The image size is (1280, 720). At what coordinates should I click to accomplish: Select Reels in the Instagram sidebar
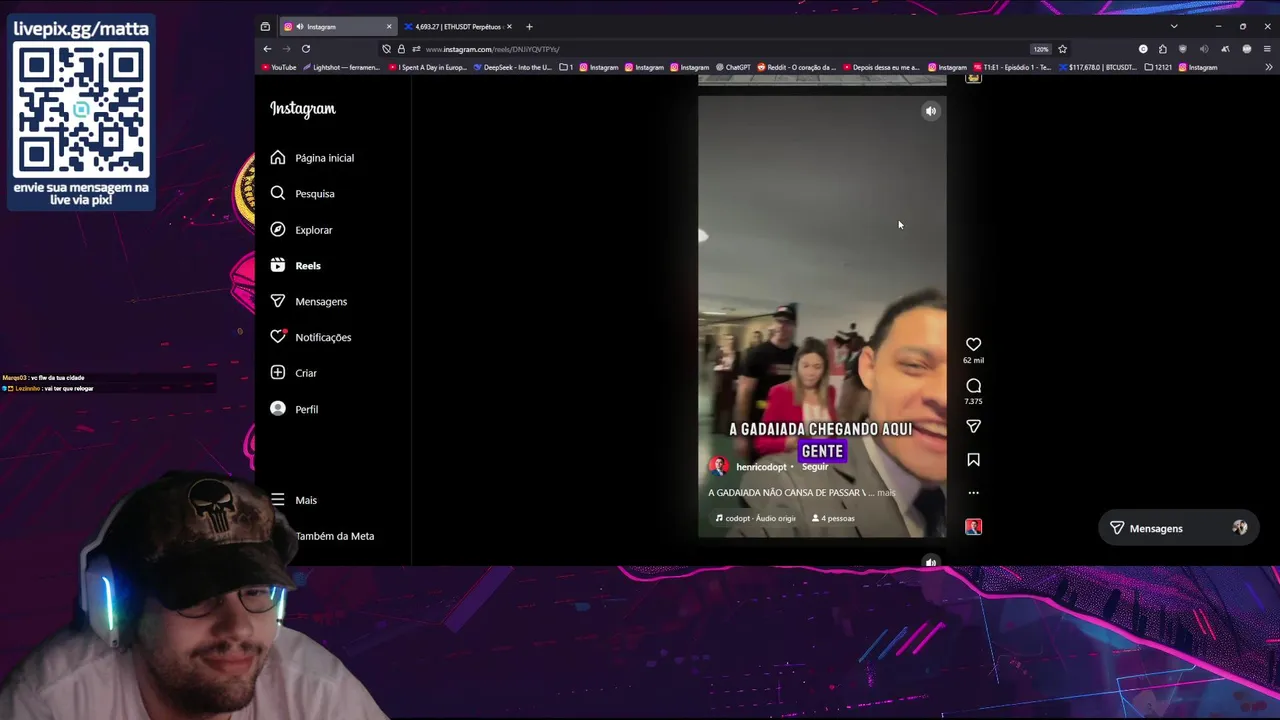295,266
